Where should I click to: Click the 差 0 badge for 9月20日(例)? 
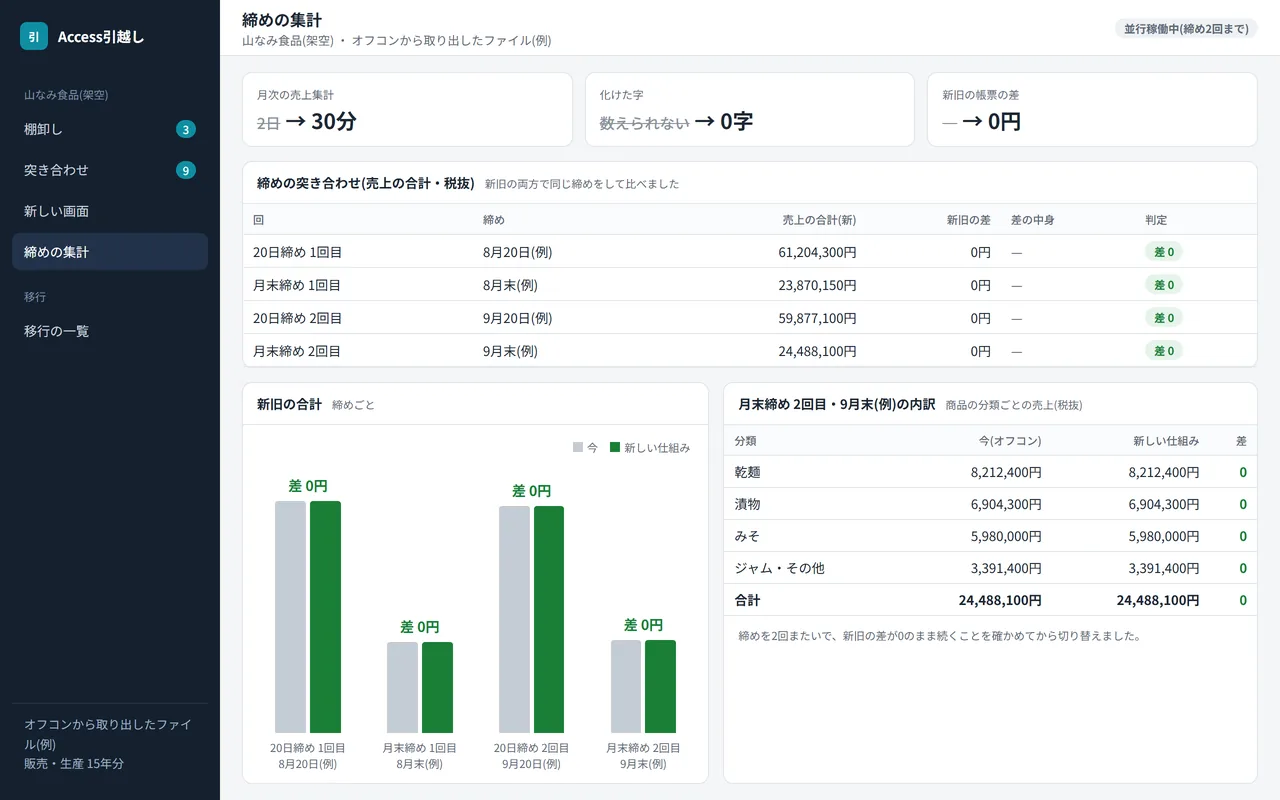pyautogui.click(x=1164, y=318)
